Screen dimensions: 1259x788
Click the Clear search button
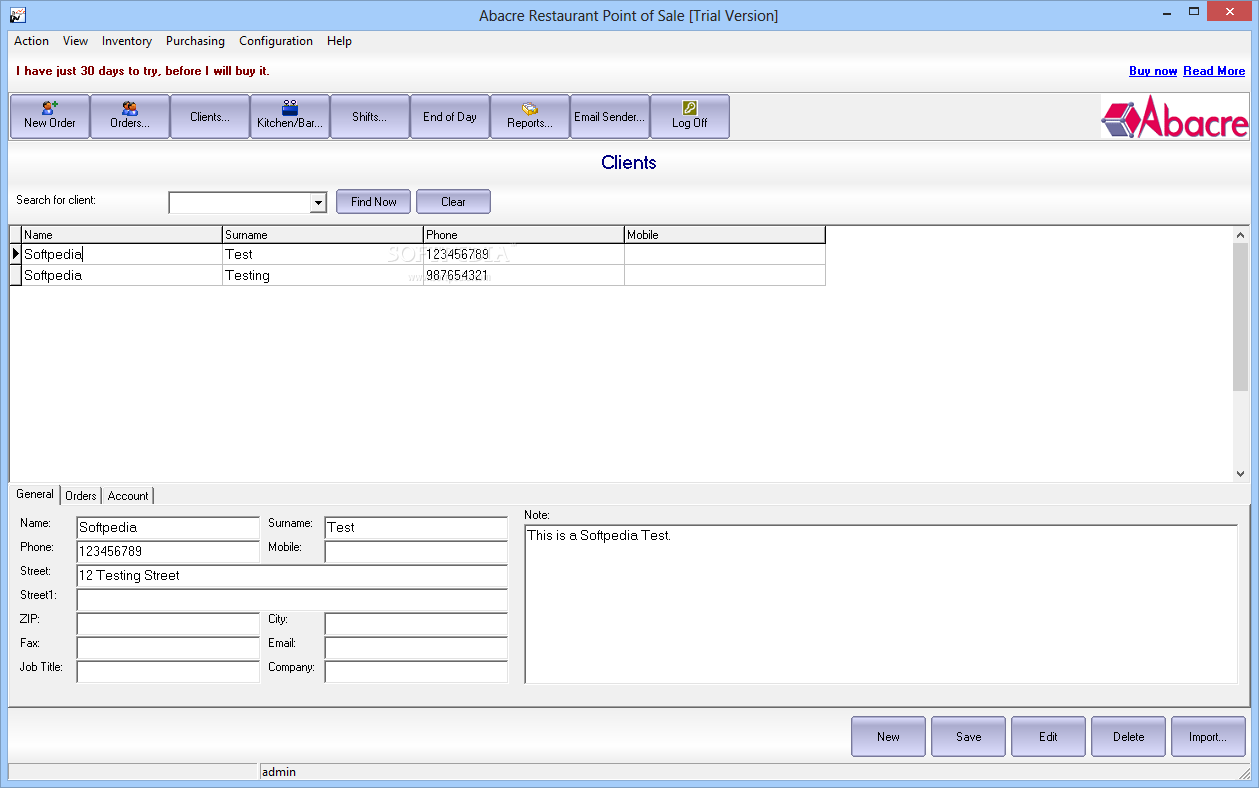click(453, 202)
